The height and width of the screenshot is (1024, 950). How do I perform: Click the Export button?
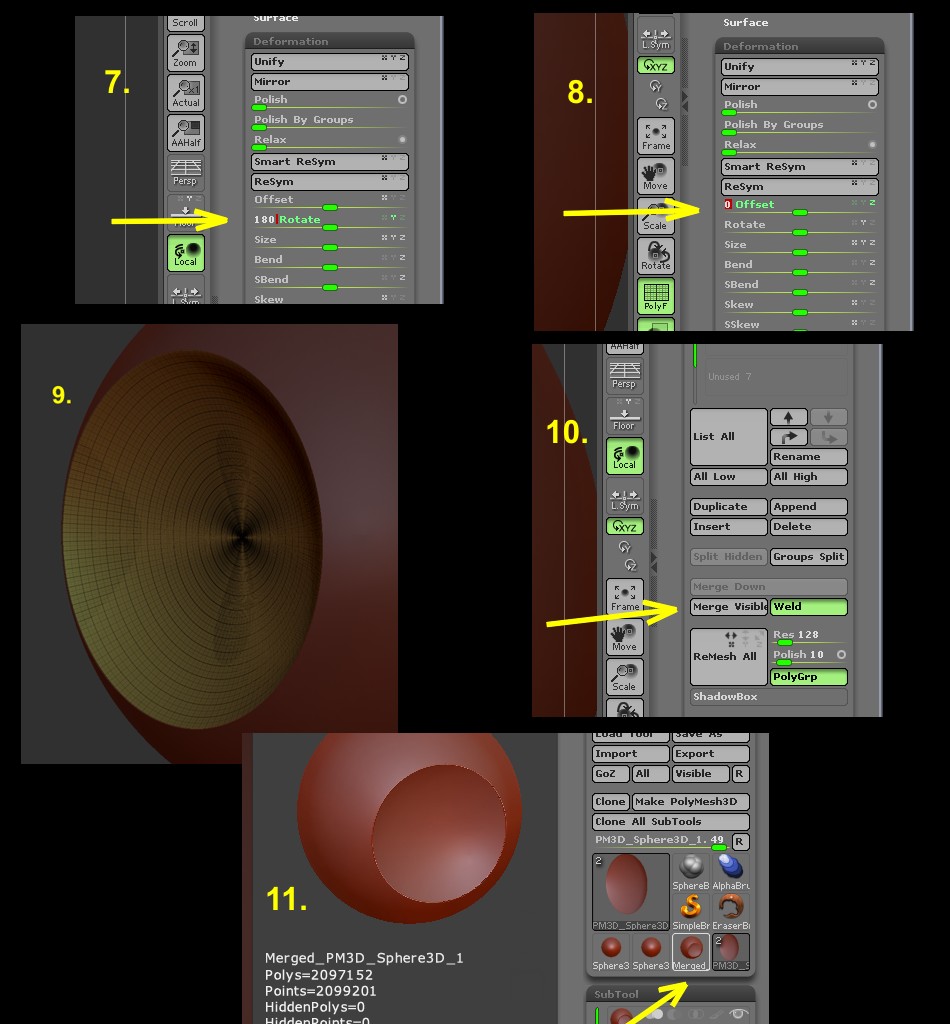tap(711, 754)
